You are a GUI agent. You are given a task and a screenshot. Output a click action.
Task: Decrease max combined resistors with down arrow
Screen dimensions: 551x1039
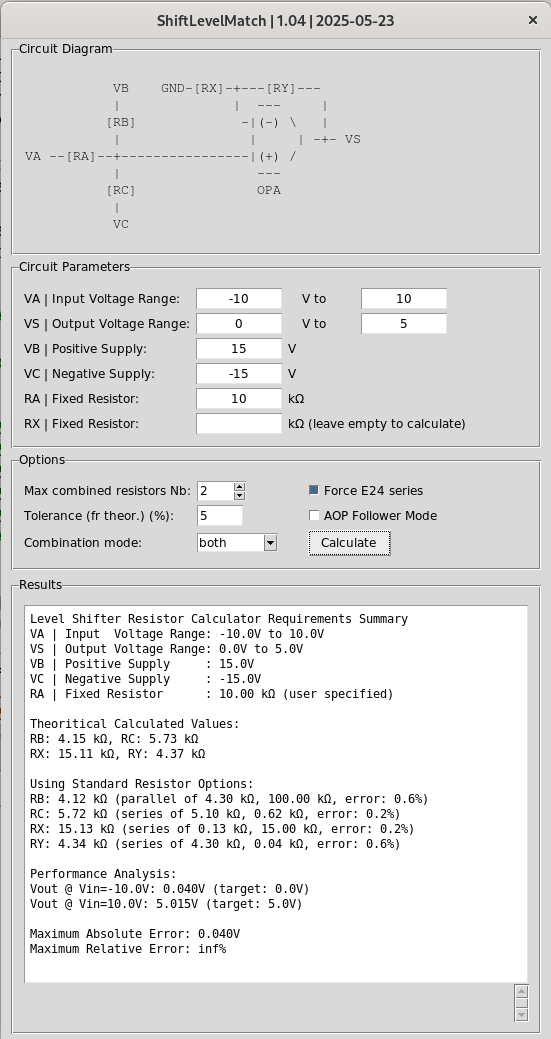tap(240, 496)
